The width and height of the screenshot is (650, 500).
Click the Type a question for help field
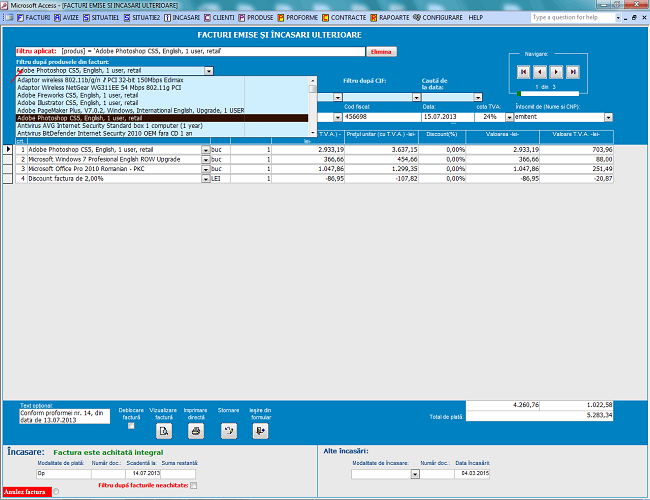(573, 17)
